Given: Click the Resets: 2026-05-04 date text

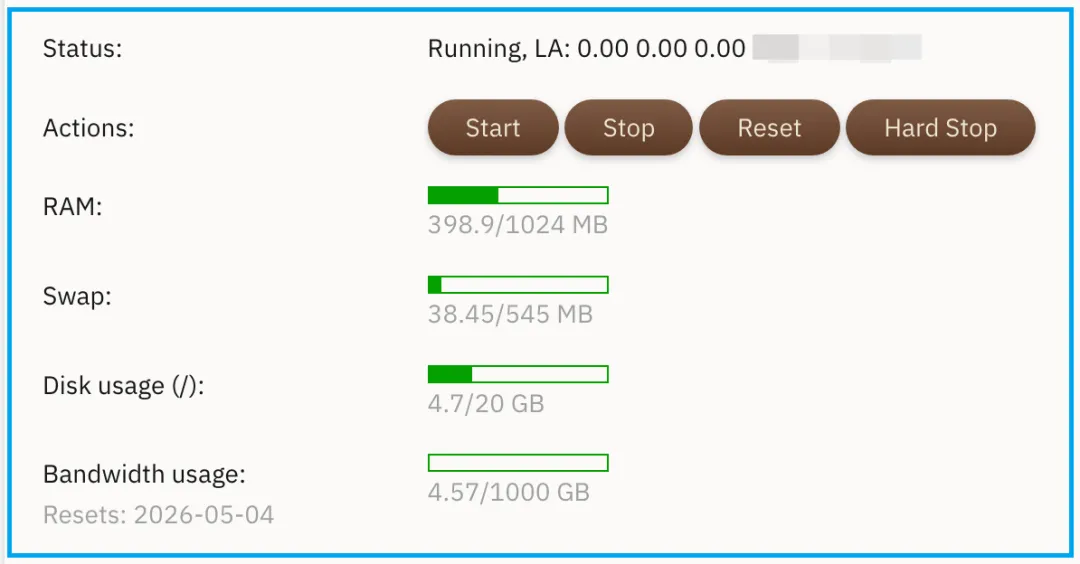Looking at the screenshot, I should point(158,516).
